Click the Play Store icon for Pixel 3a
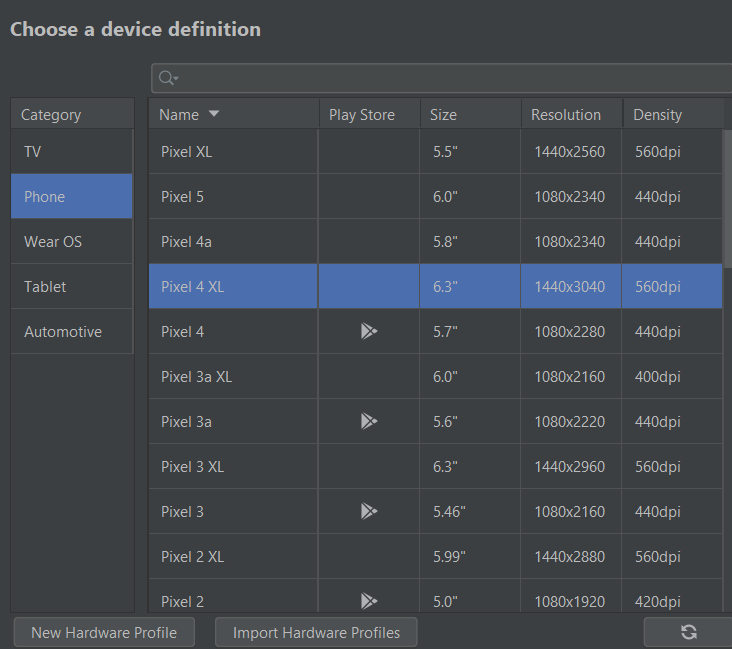Viewport: 732px width, 649px height. (x=369, y=421)
